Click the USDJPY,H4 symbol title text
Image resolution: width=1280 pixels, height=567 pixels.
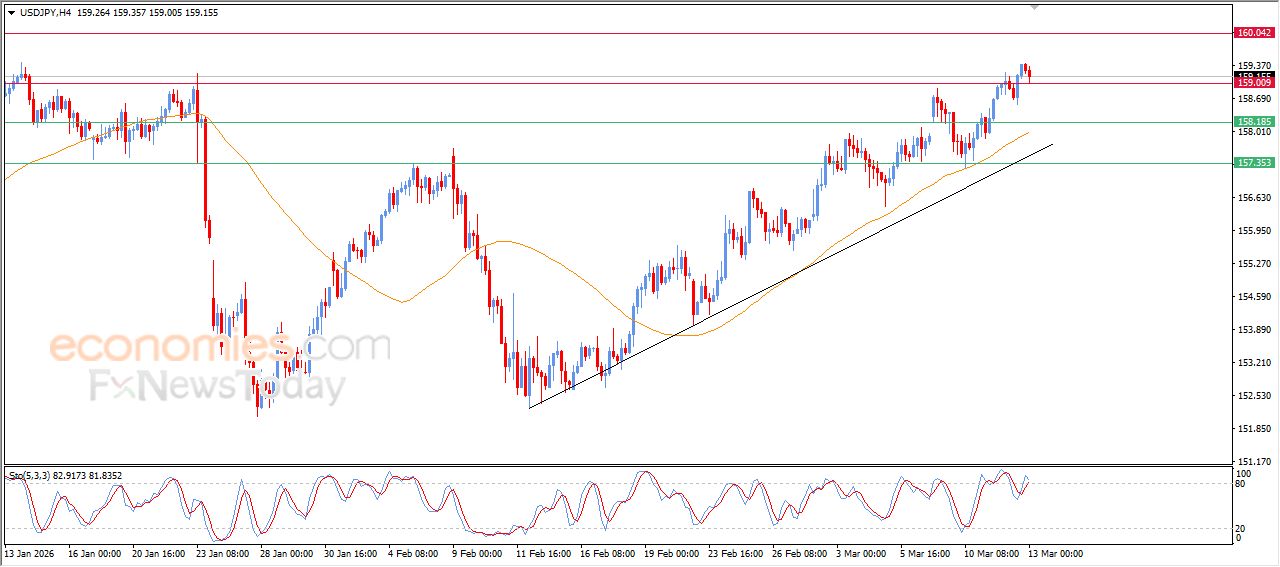(x=48, y=13)
